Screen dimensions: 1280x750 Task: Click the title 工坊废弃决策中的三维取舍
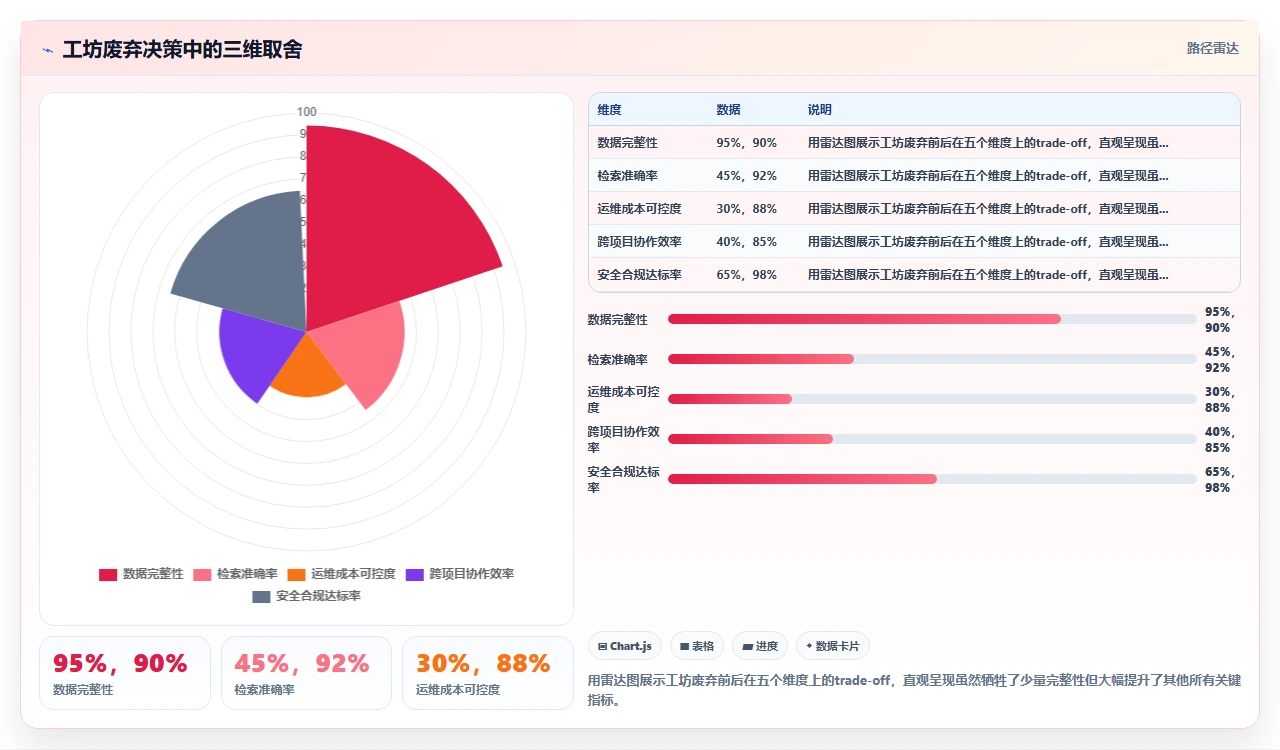click(x=182, y=49)
